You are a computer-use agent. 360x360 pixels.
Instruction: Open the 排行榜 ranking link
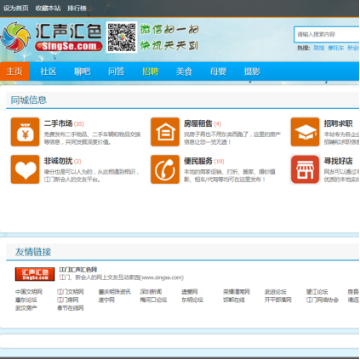point(77,8)
